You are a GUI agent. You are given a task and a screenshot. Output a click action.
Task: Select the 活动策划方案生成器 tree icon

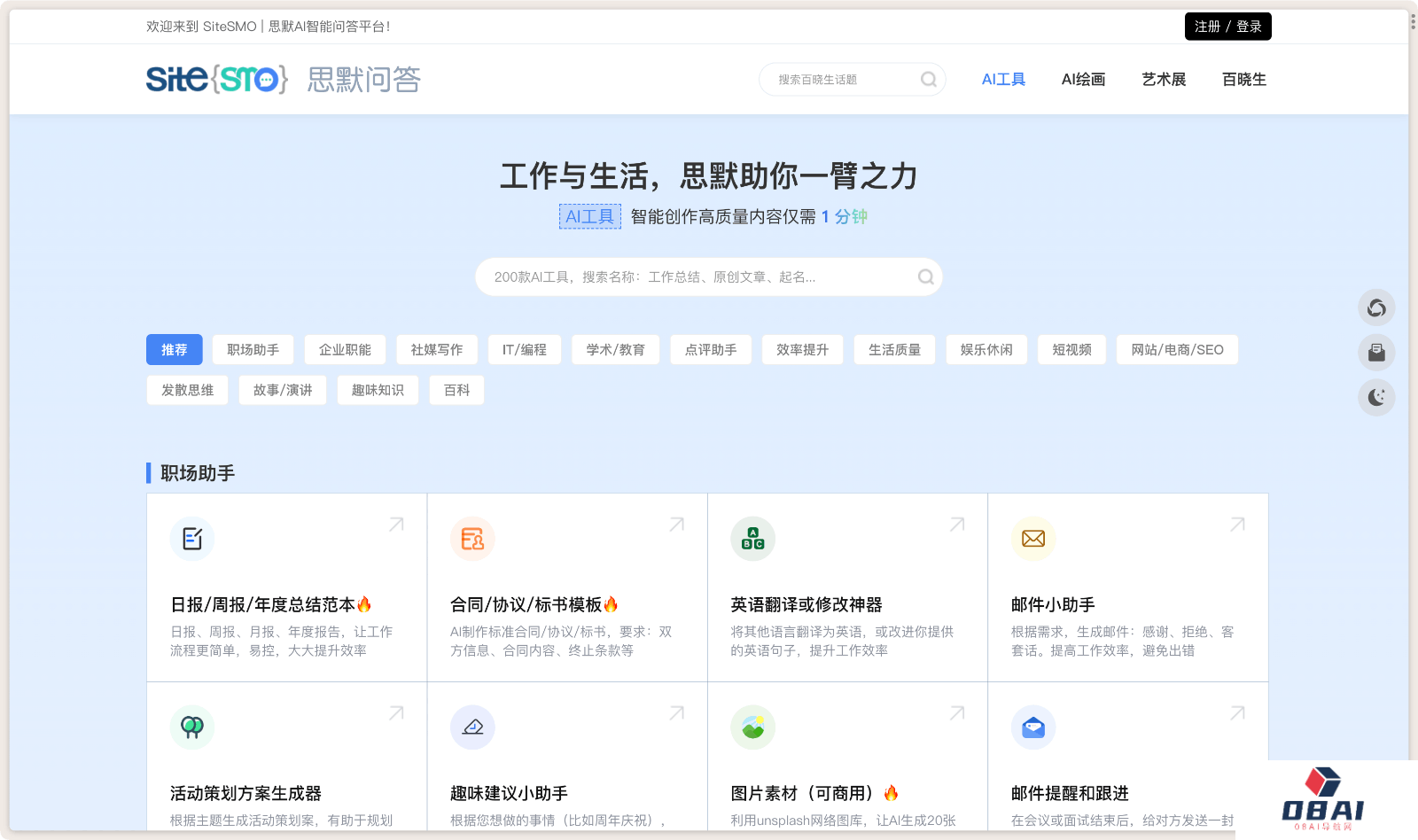tap(192, 727)
